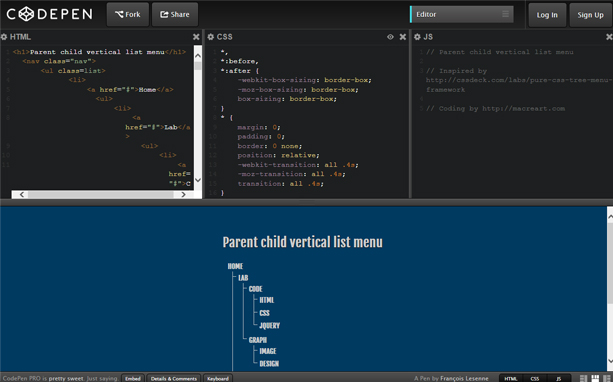Toggle the CSS compiled view eye icon
This screenshot has width=613, height=382.
pos(390,37)
